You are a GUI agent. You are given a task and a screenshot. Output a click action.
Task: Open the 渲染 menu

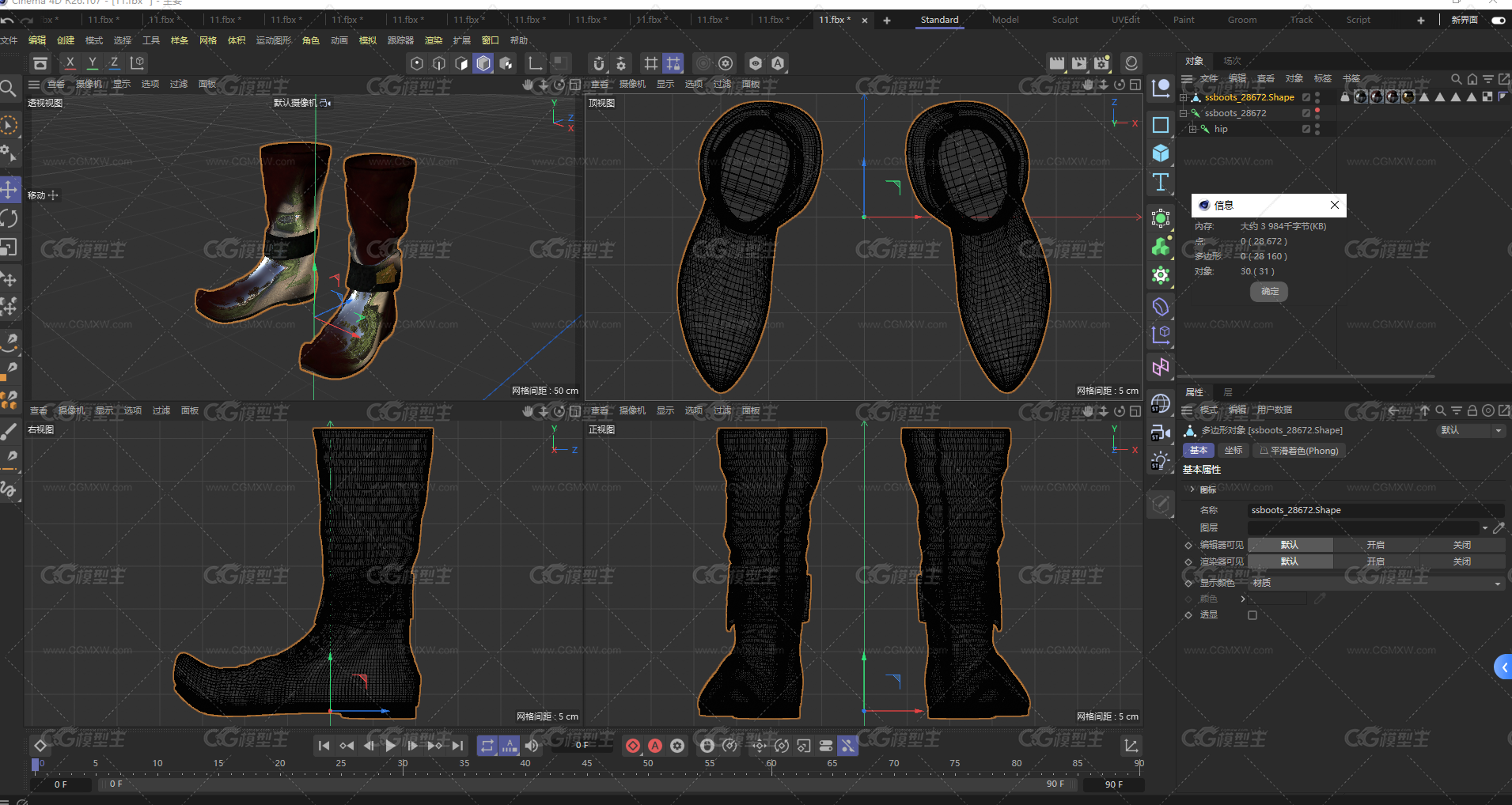(x=434, y=40)
